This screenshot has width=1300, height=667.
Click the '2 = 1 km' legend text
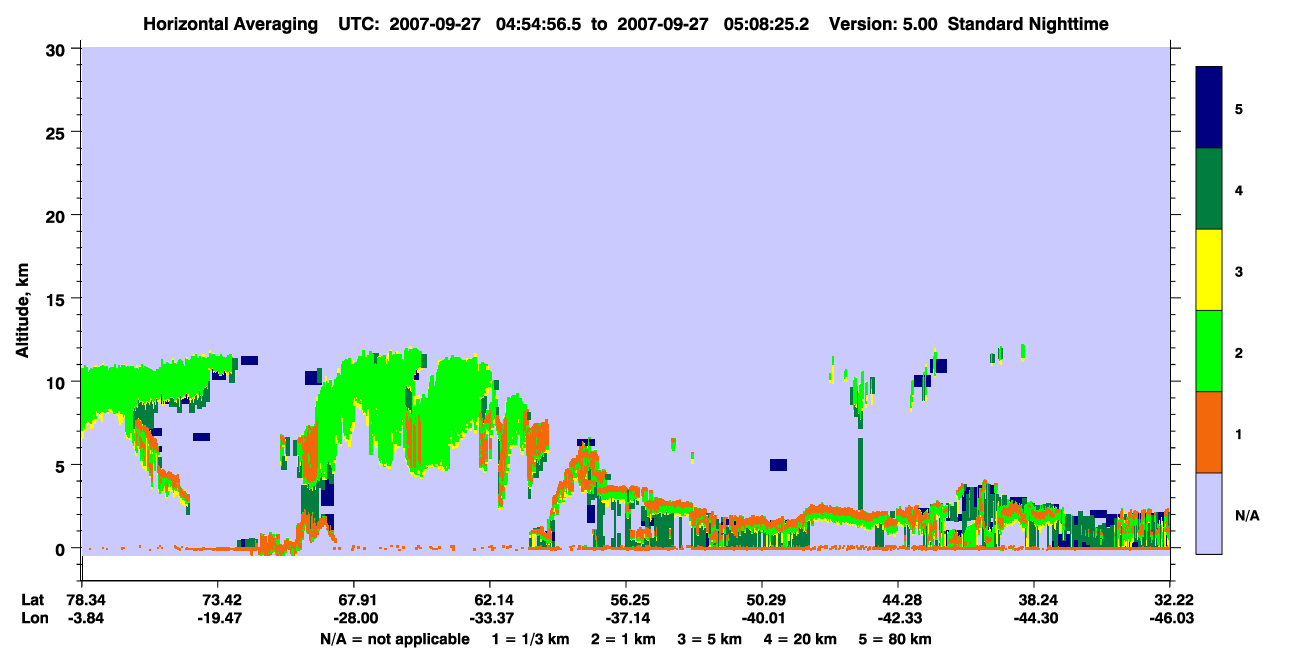625,639
